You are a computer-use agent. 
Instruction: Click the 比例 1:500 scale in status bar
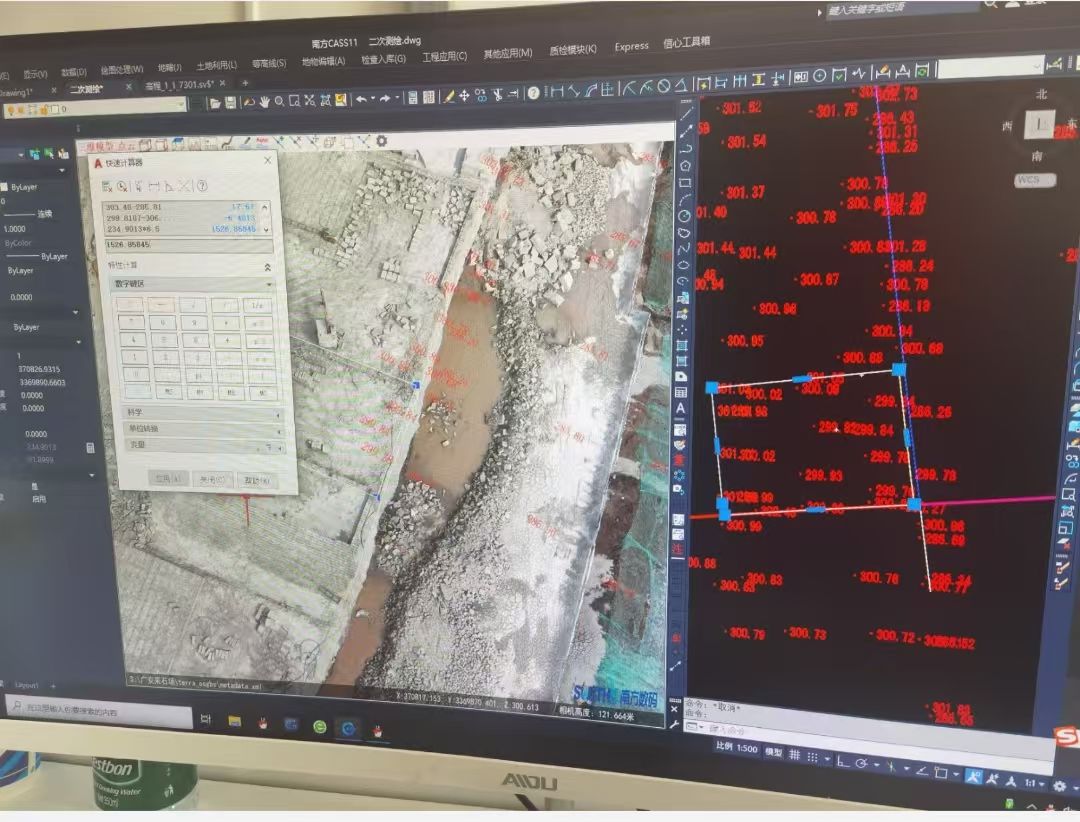tap(736, 748)
